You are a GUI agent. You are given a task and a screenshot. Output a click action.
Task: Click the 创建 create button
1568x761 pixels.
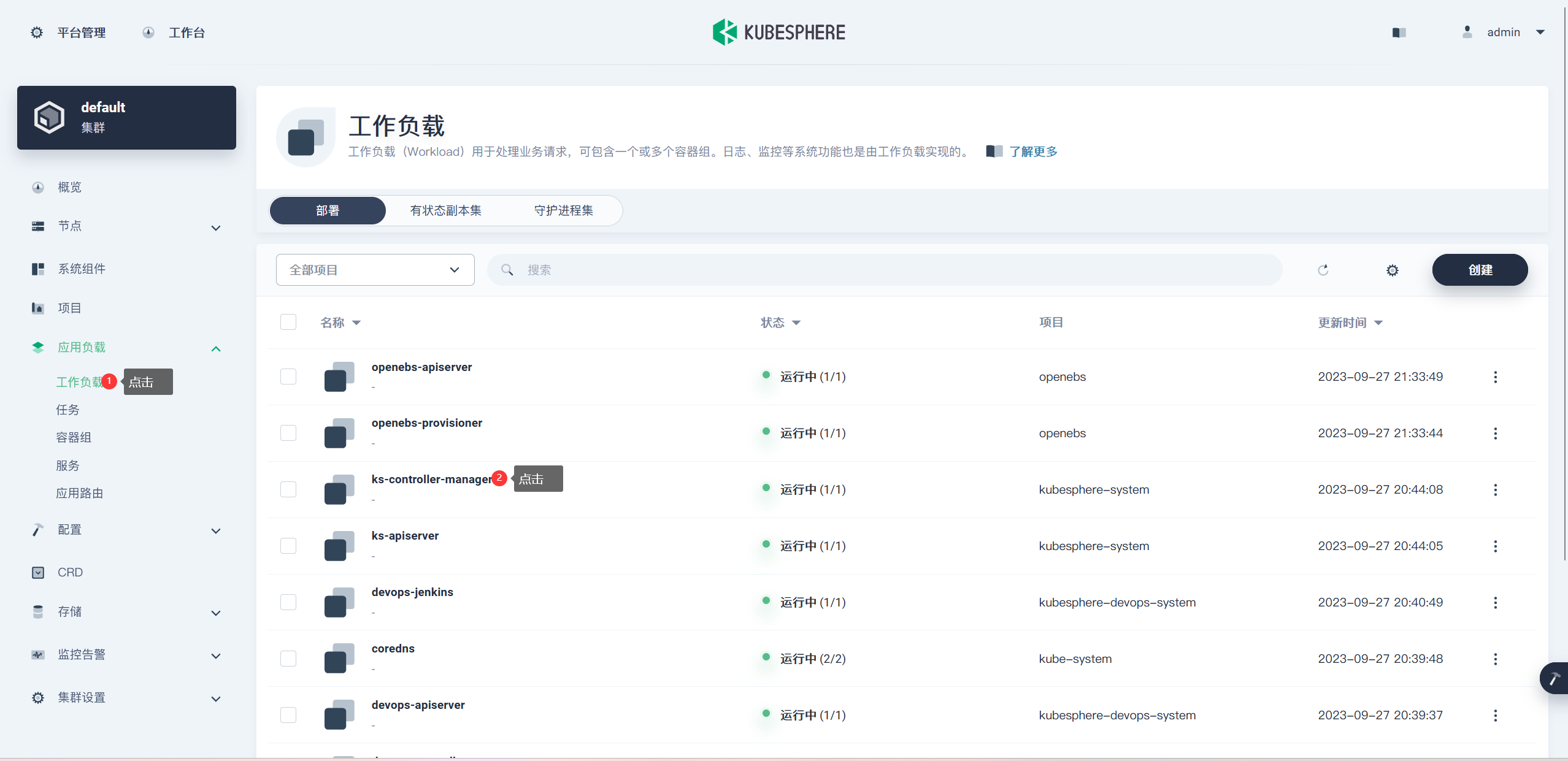tap(1480, 270)
